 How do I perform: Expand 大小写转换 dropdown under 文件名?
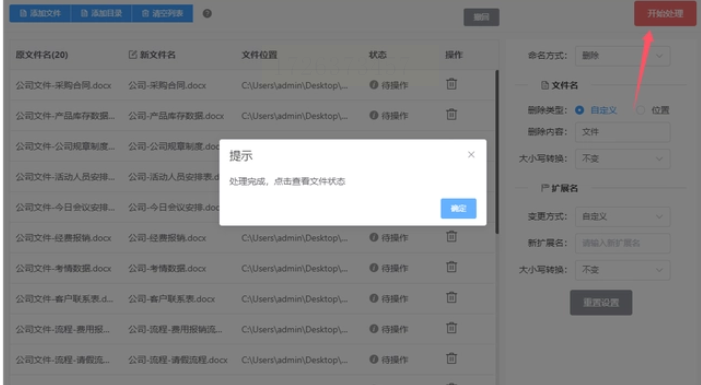click(x=622, y=159)
